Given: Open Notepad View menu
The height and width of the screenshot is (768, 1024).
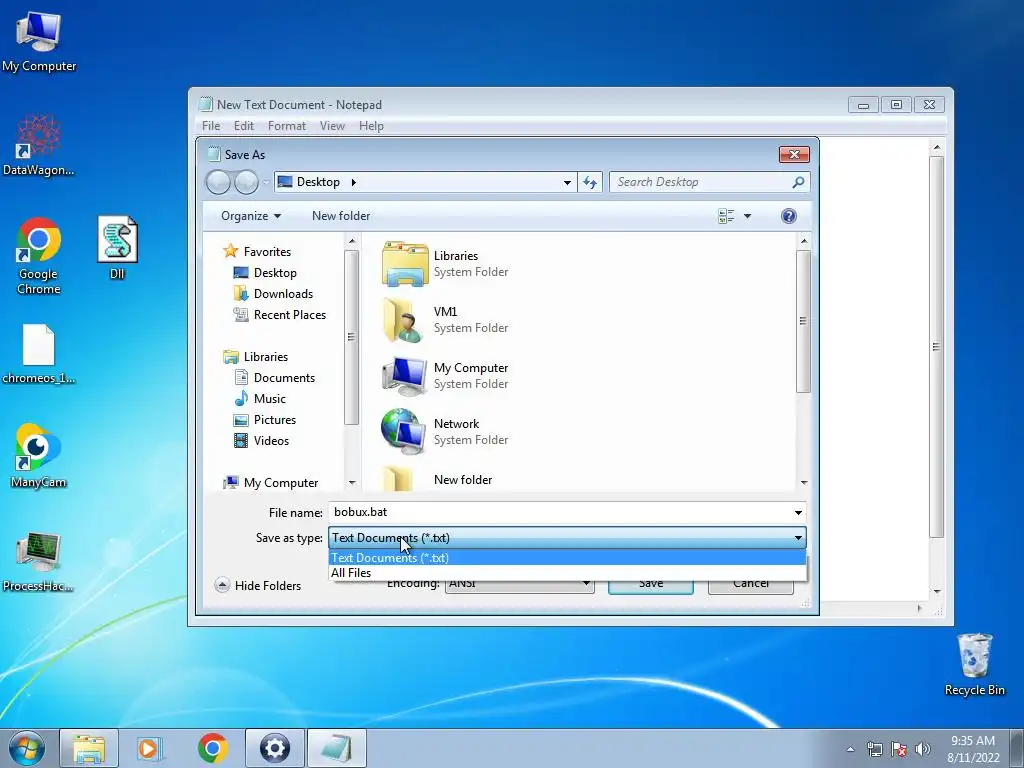Looking at the screenshot, I should click(x=332, y=126).
